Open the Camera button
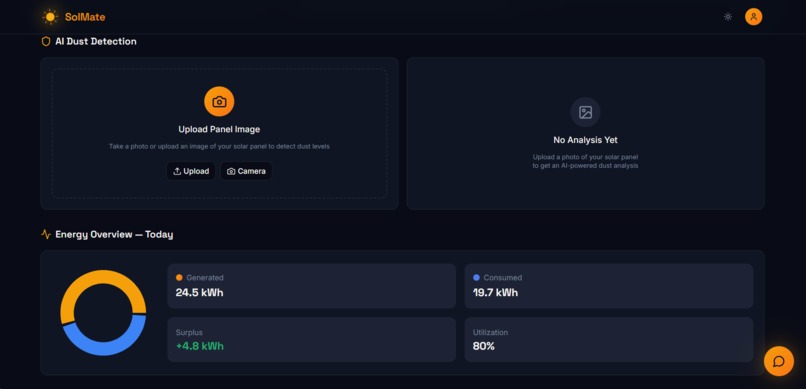Screen dimensions: 806x389 [246, 171]
